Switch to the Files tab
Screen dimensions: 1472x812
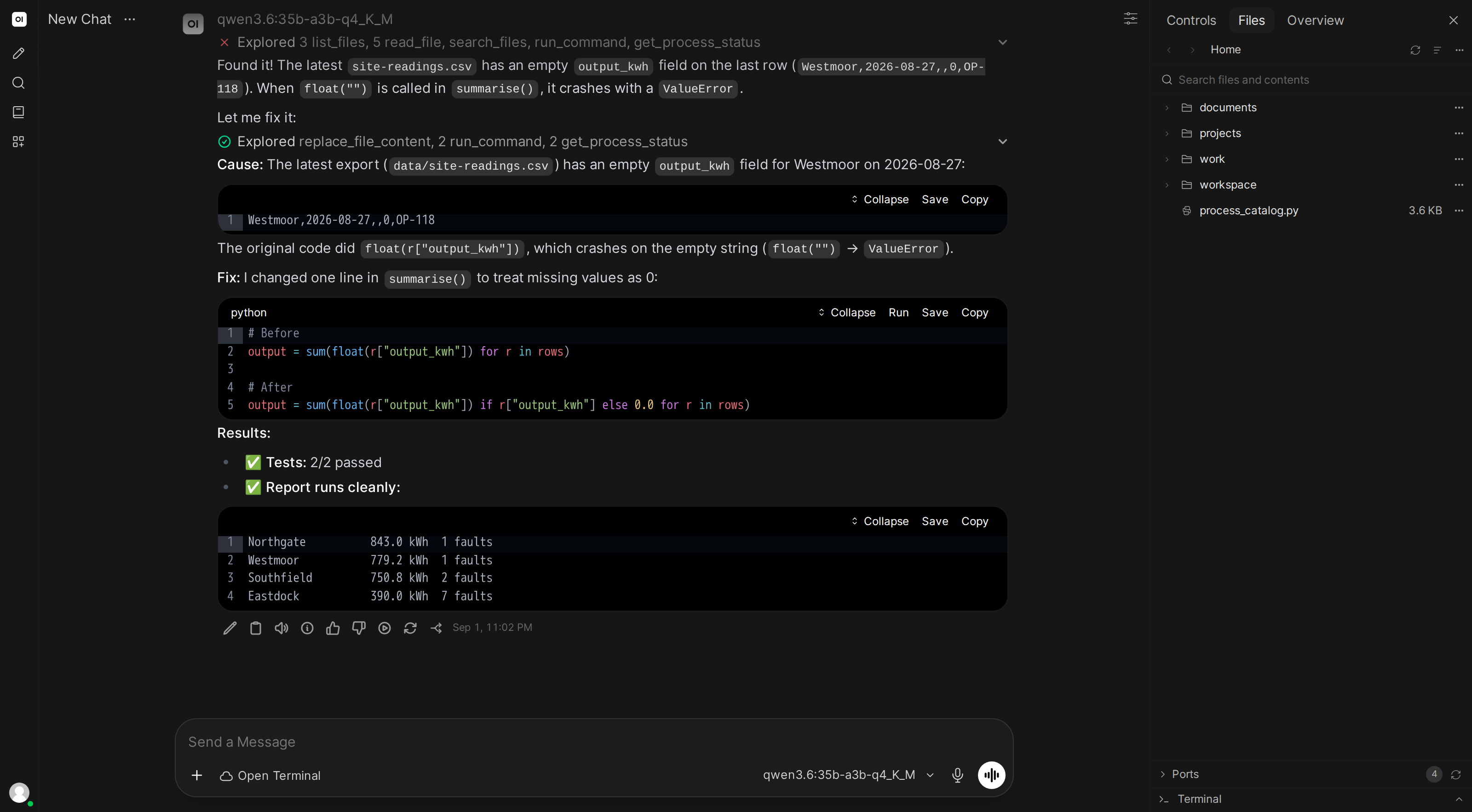point(1251,20)
